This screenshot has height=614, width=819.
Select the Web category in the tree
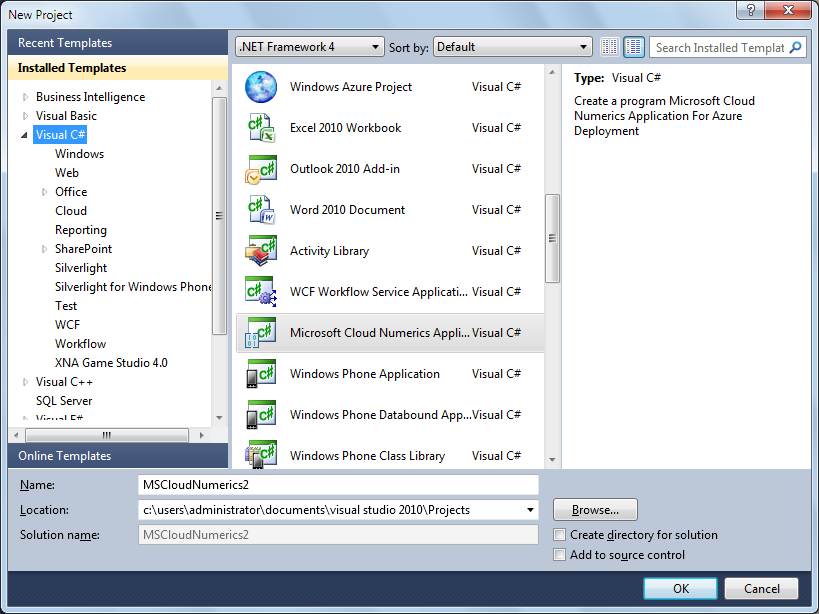click(67, 173)
